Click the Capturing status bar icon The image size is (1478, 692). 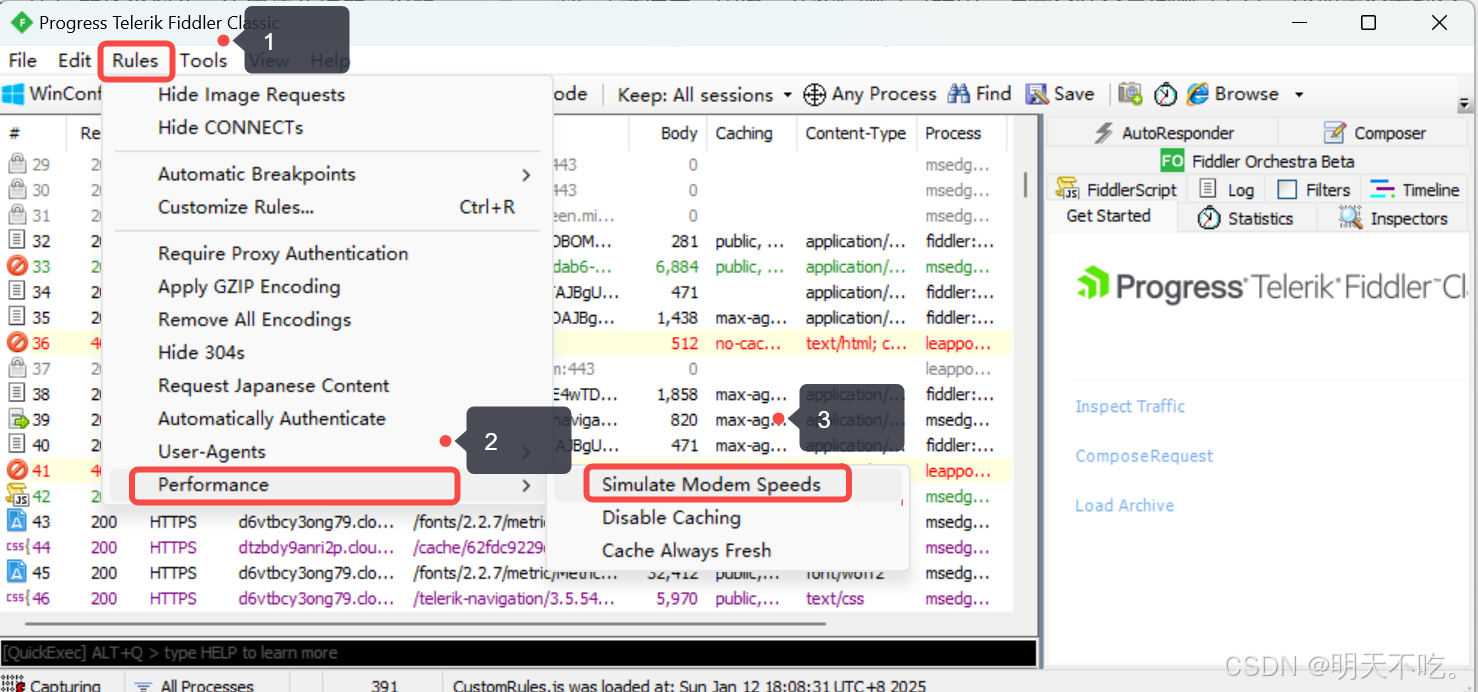click(x=13, y=685)
